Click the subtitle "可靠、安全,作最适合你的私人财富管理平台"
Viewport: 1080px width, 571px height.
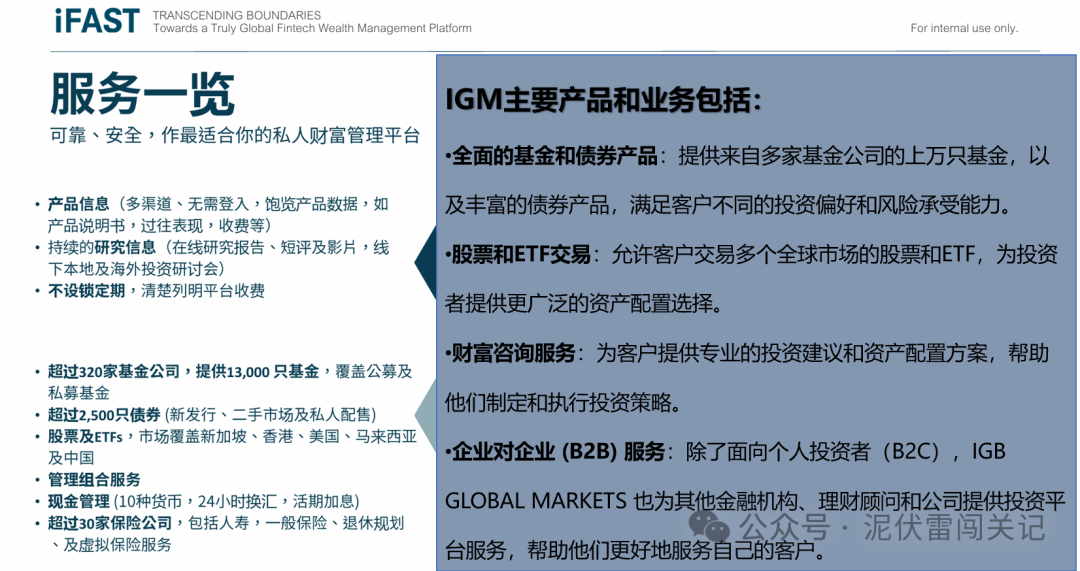click(235, 135)
